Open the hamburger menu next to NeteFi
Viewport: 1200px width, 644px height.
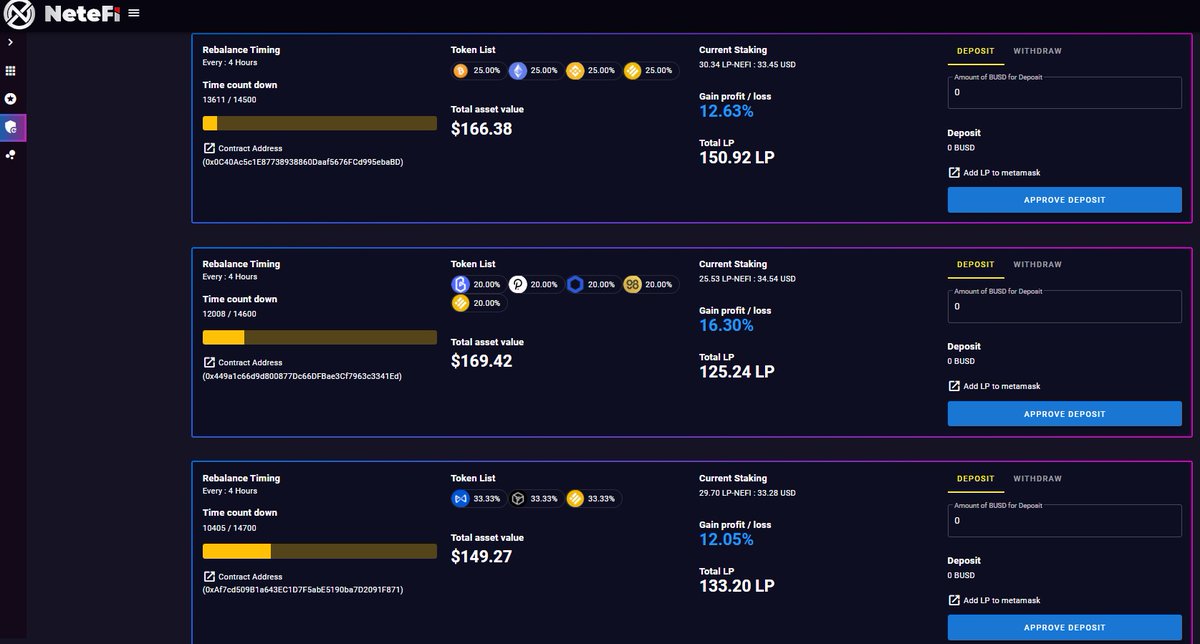[x=134, y=14]
